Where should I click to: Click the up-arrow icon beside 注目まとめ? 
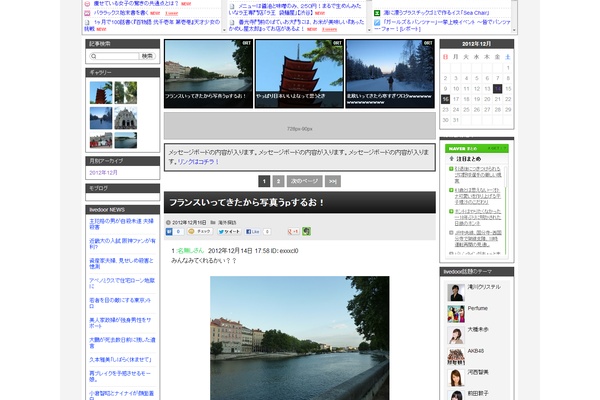click(452, 158)
